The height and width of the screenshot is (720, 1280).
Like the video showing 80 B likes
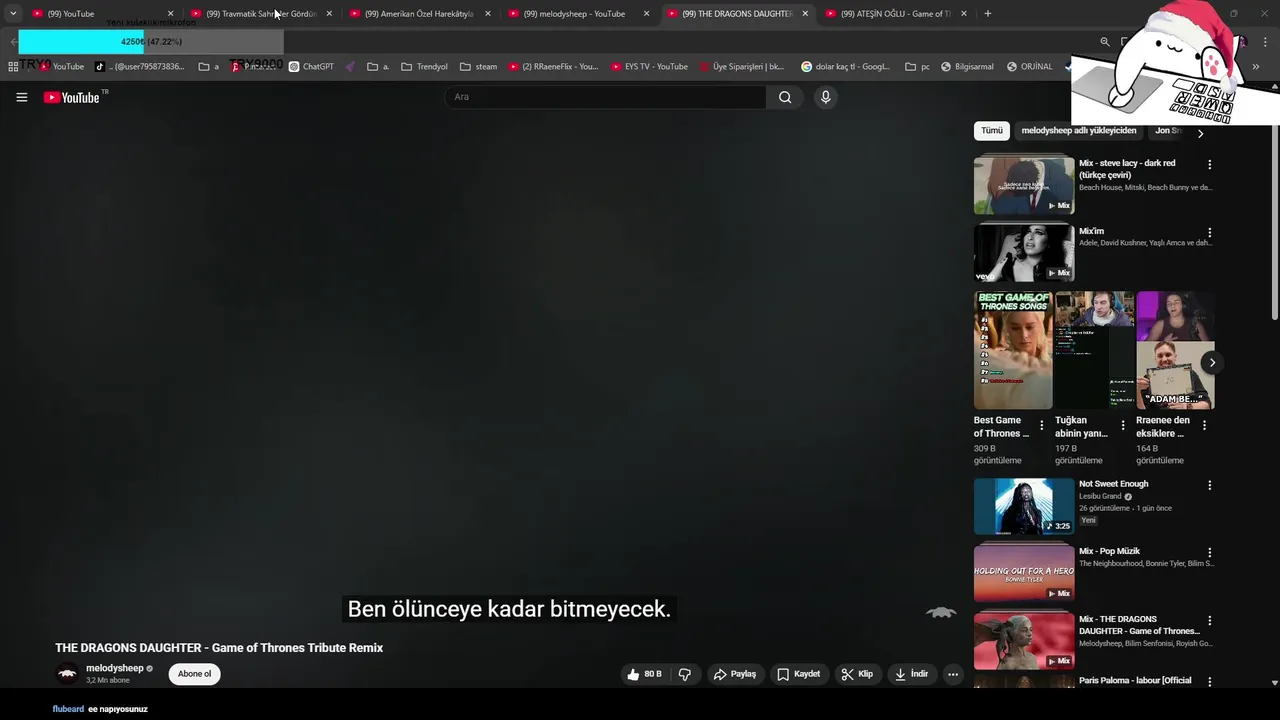(x=645, y=674)
